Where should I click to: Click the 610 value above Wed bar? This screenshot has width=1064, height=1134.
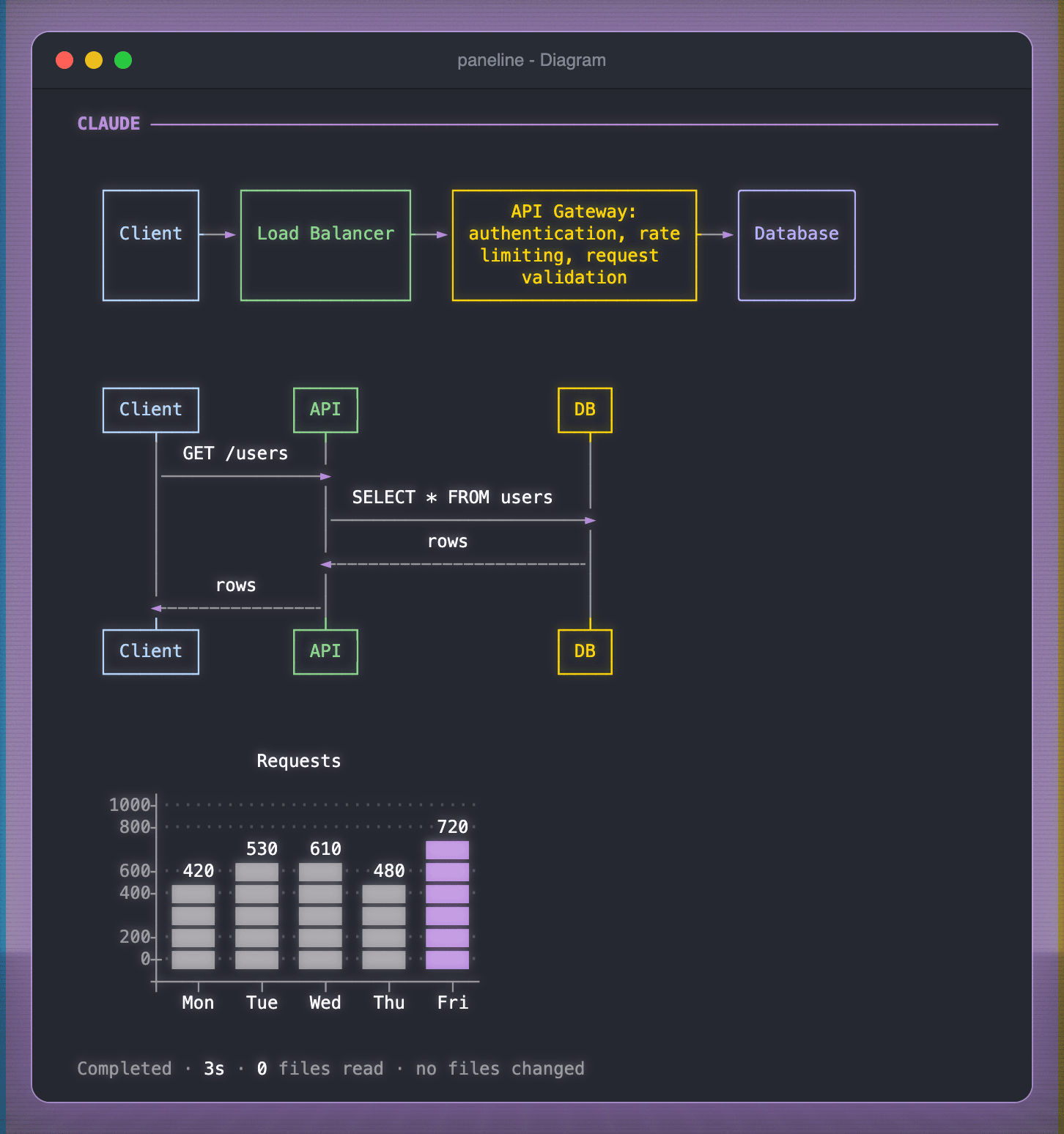(x=325, y=849)
